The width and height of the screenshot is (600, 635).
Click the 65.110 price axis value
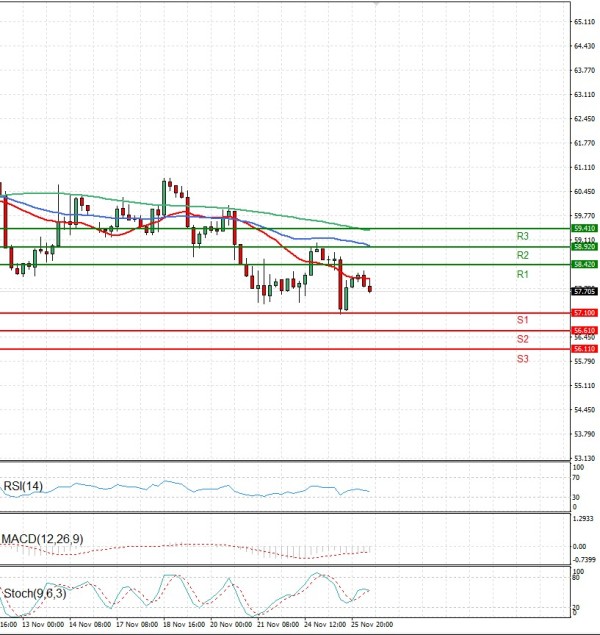coord(585,21)
